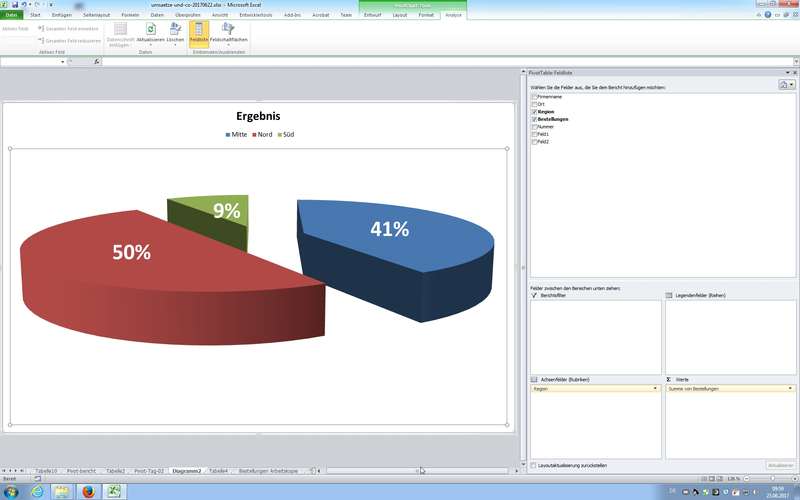Click into the formula bar input field
The height and width of the screenshot is (500, 800).
(x=446, y=62)
